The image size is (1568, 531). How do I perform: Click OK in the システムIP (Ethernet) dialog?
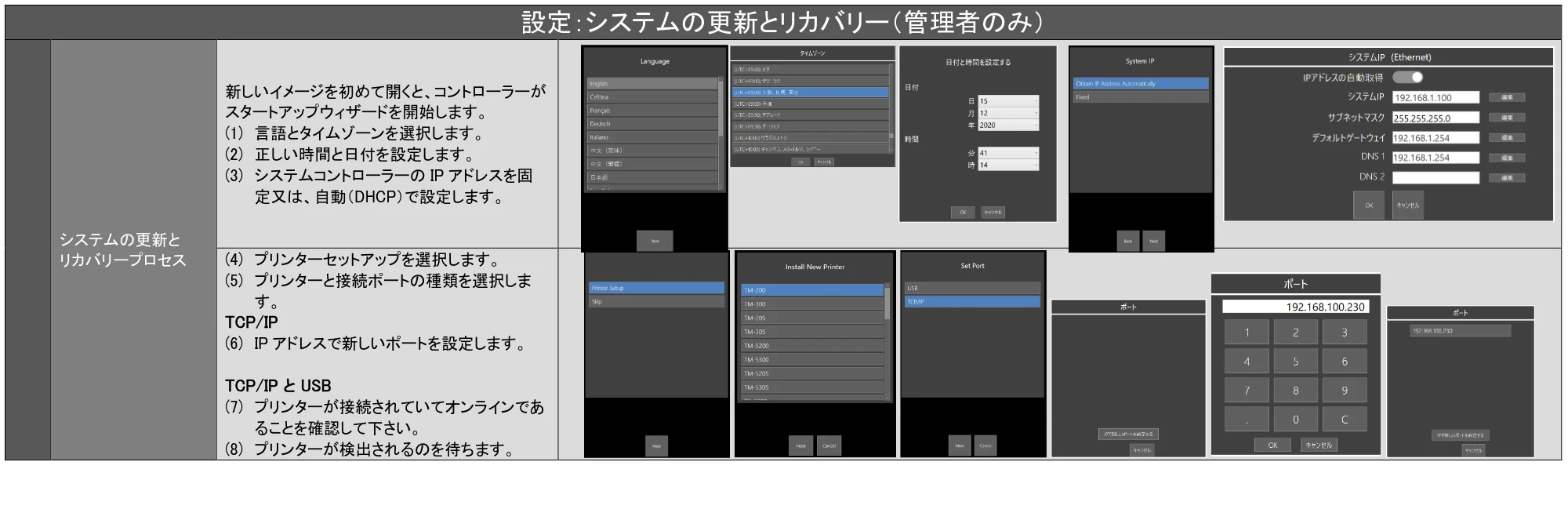1369,205
